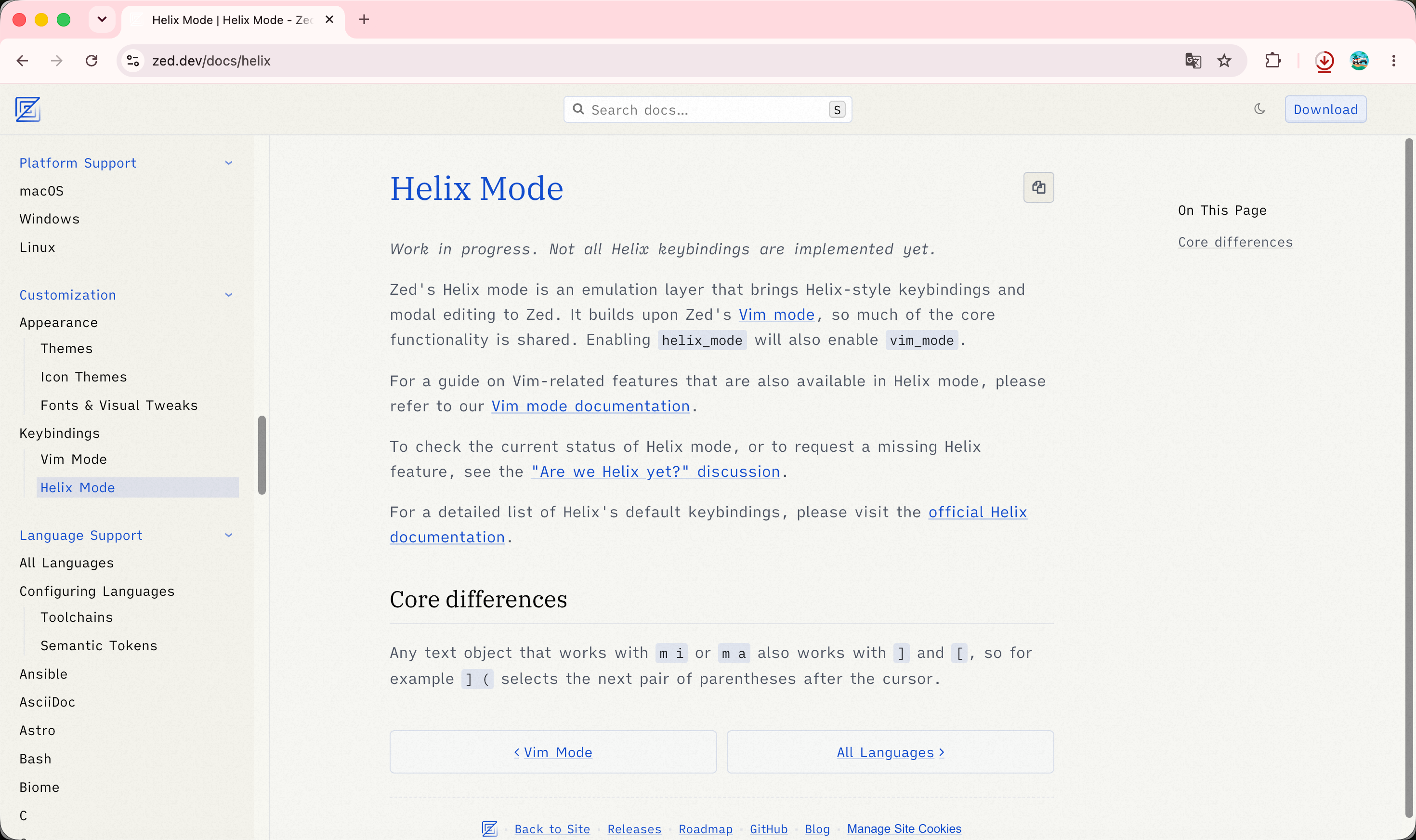The width and height of the screenshot is (1416, 840).
Task: Copy page content using the copy icon
Action: coord(1038,187)
